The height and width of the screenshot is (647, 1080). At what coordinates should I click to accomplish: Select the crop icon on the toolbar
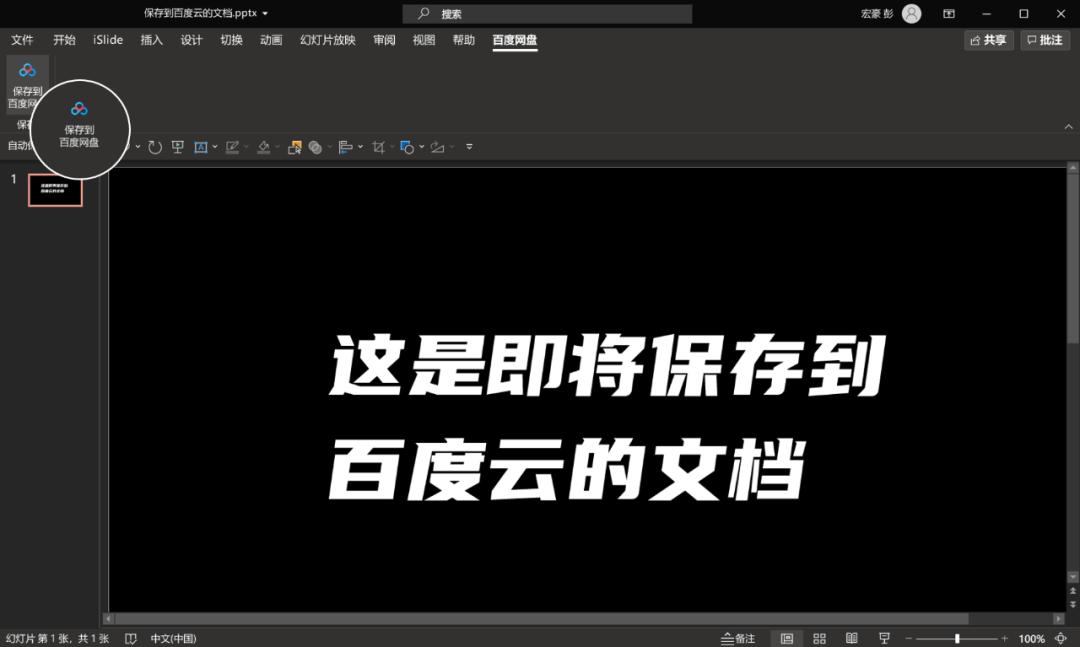click(x=378, y=146)
